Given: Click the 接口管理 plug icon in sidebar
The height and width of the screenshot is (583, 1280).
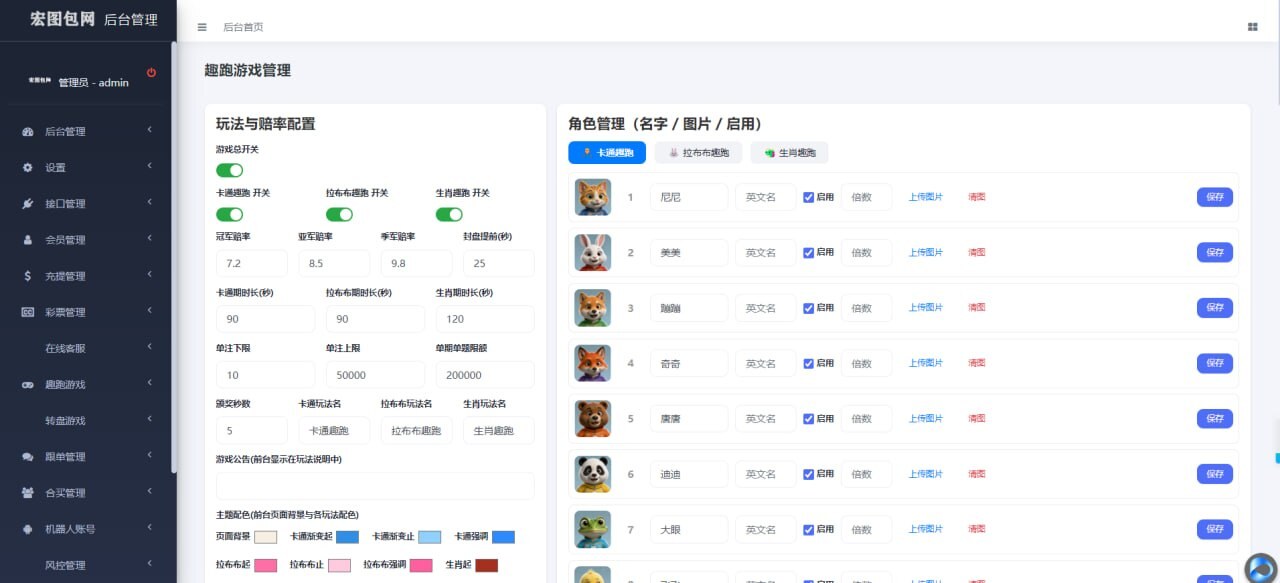Looking at the screenshot, I should point(28,203).
